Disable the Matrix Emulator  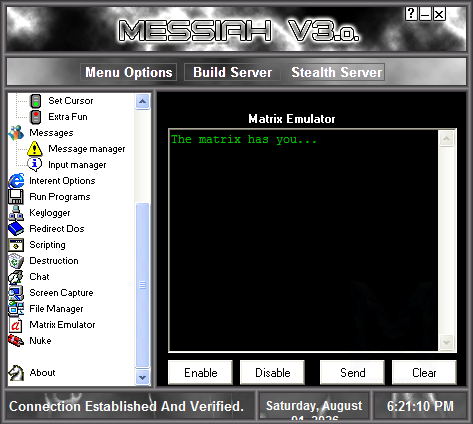[x=272, y=372]
